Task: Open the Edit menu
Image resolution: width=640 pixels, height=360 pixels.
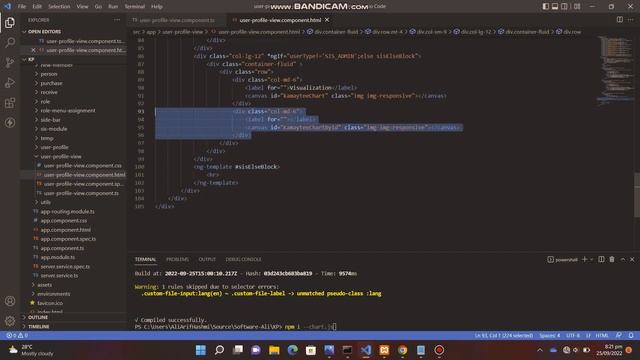Action: (37, 7)
